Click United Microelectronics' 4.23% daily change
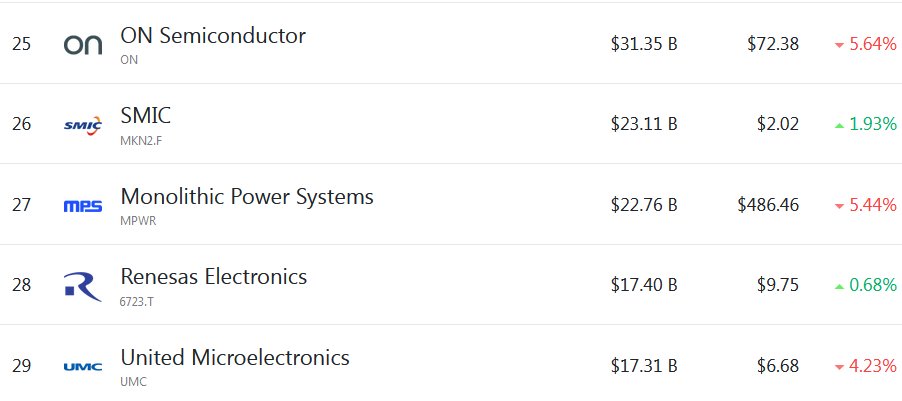 click(872, 366)
